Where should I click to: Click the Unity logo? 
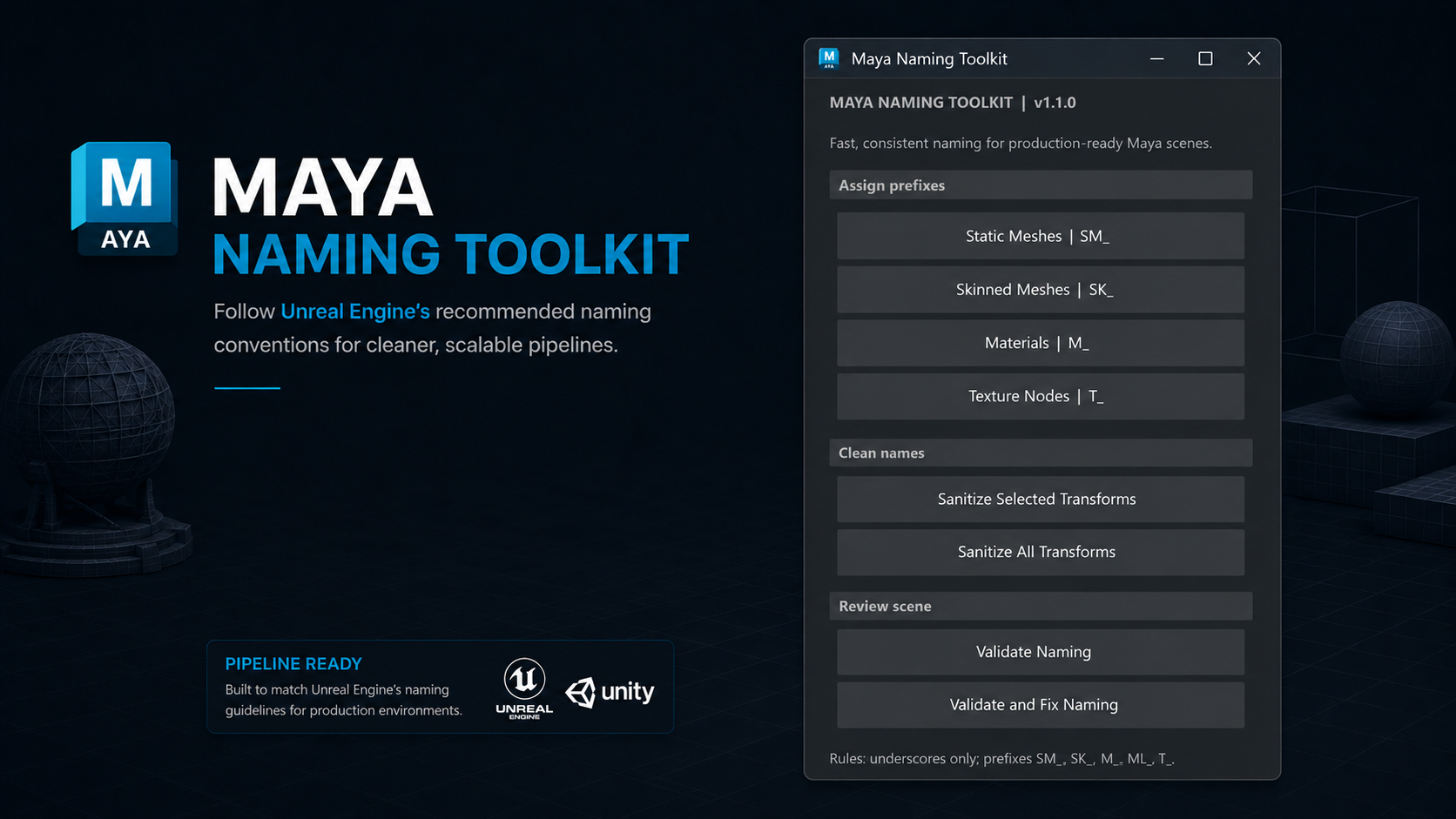click(610, 692)
